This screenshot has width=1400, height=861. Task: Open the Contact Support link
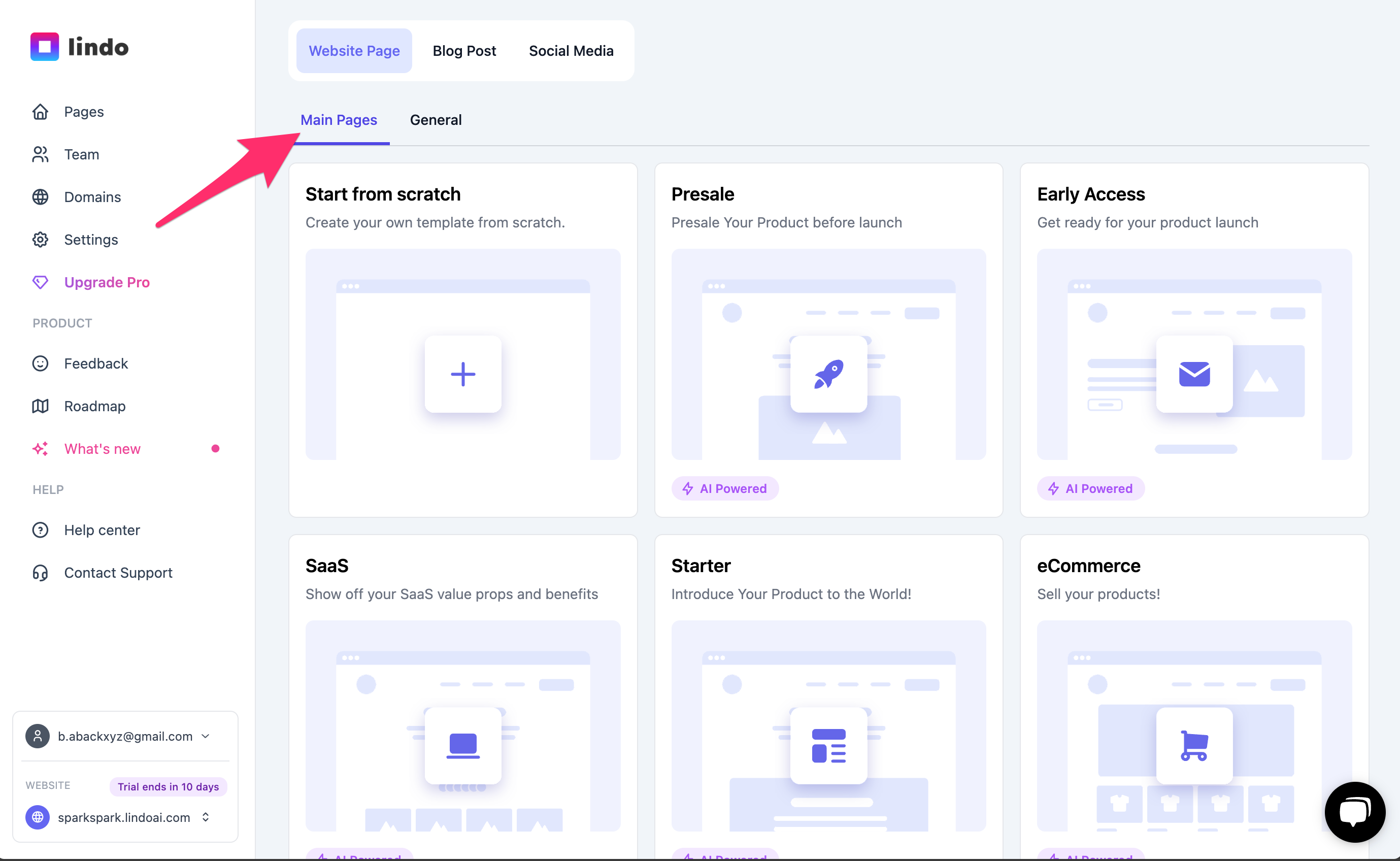118,573
